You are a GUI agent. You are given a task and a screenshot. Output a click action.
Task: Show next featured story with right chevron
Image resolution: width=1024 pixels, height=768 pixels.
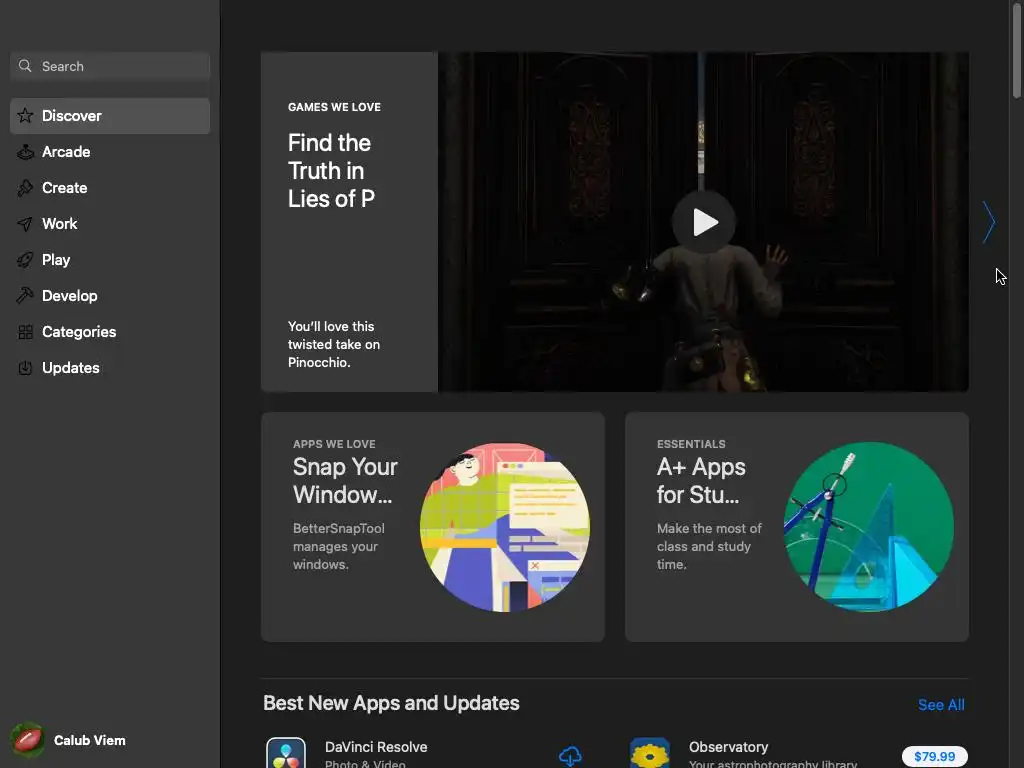click(989, 223)
